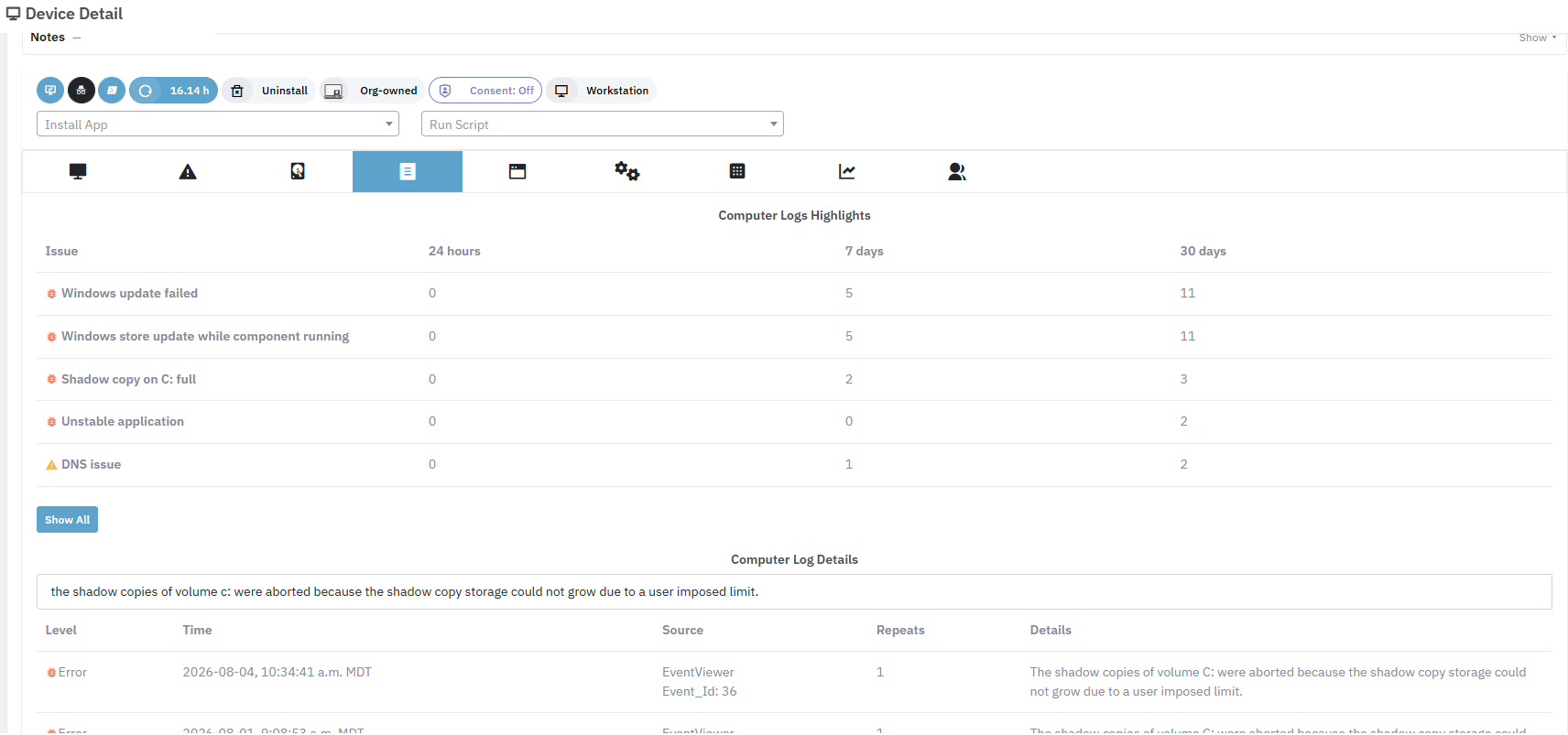Click the Workstation monitor icon

561,91
